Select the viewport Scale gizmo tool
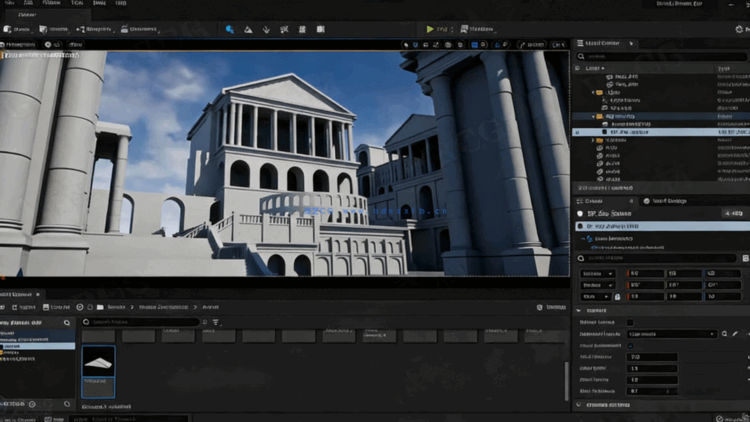The height and width of the screenshot is (422, 750). point(436,44)
